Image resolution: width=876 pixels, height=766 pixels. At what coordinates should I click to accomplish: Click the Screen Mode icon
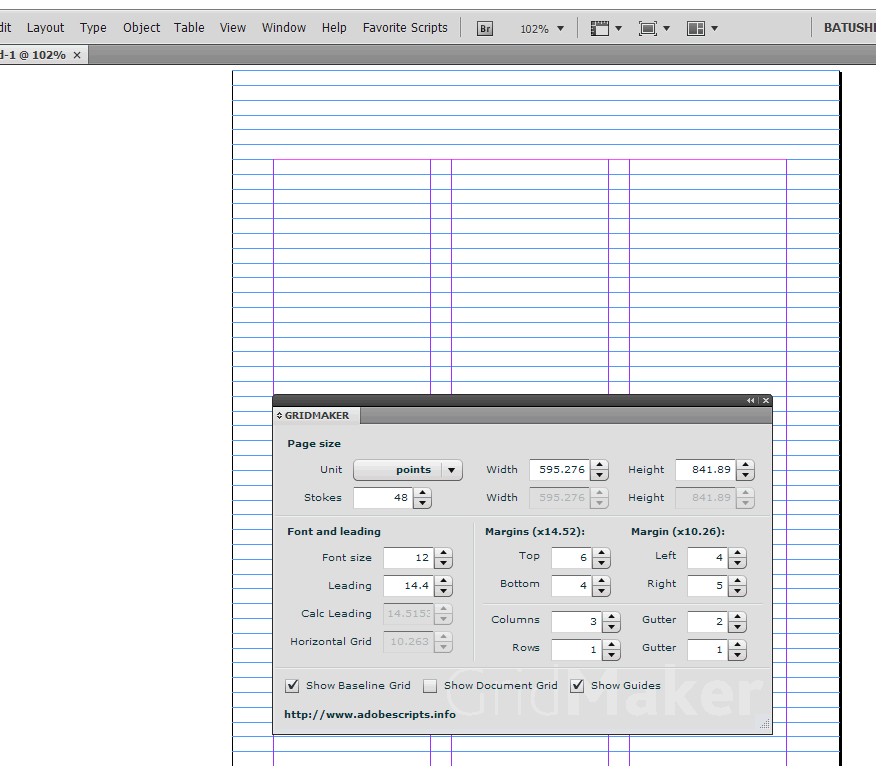tap(648, 28)
